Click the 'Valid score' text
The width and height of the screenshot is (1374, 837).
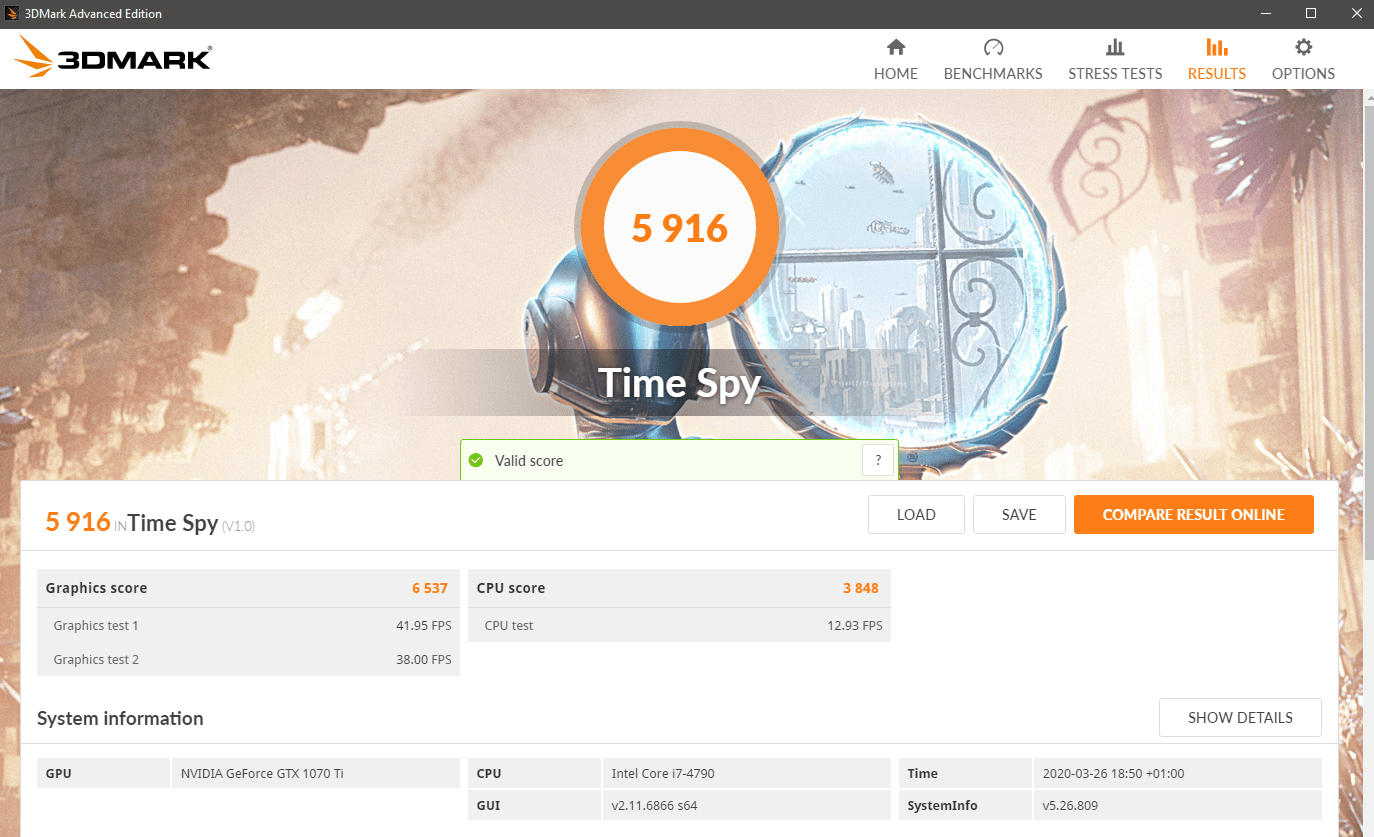tap(529, 461)
